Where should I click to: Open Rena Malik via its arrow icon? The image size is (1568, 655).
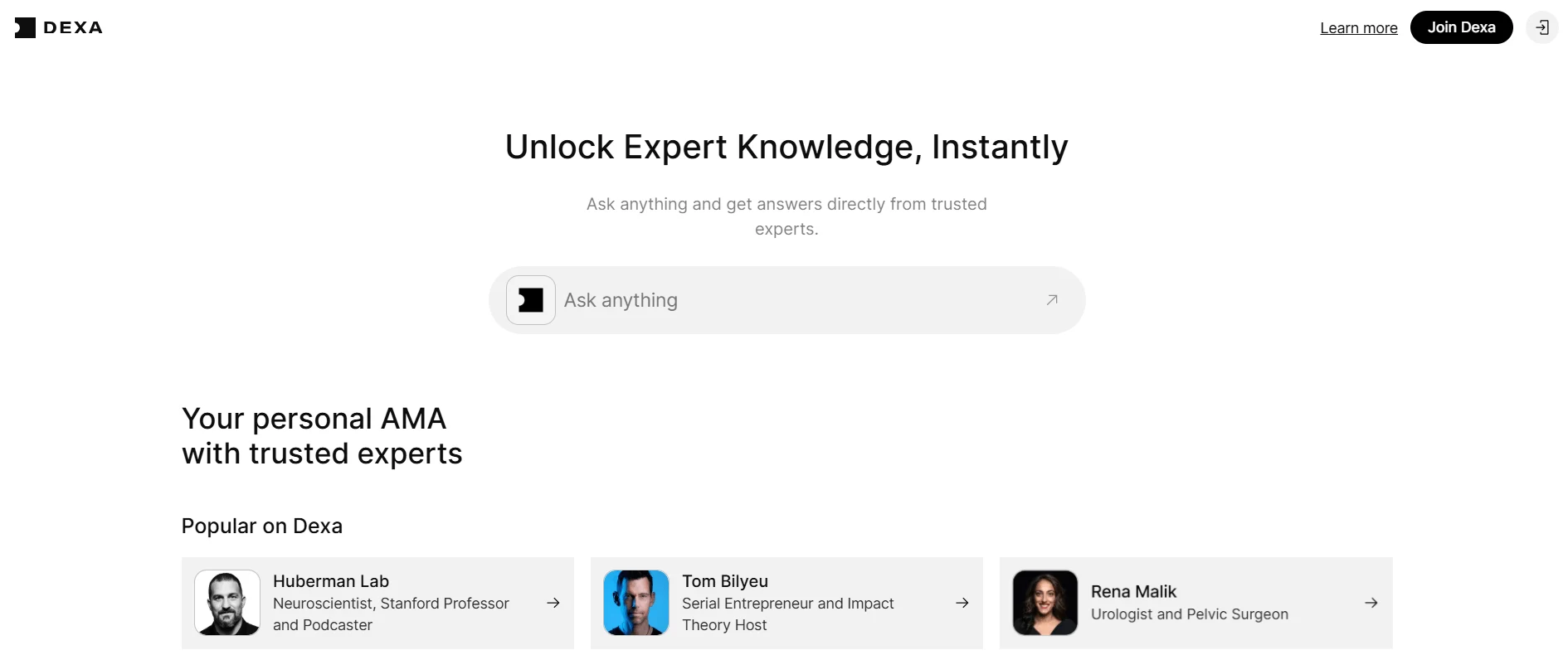(1370, 603)
